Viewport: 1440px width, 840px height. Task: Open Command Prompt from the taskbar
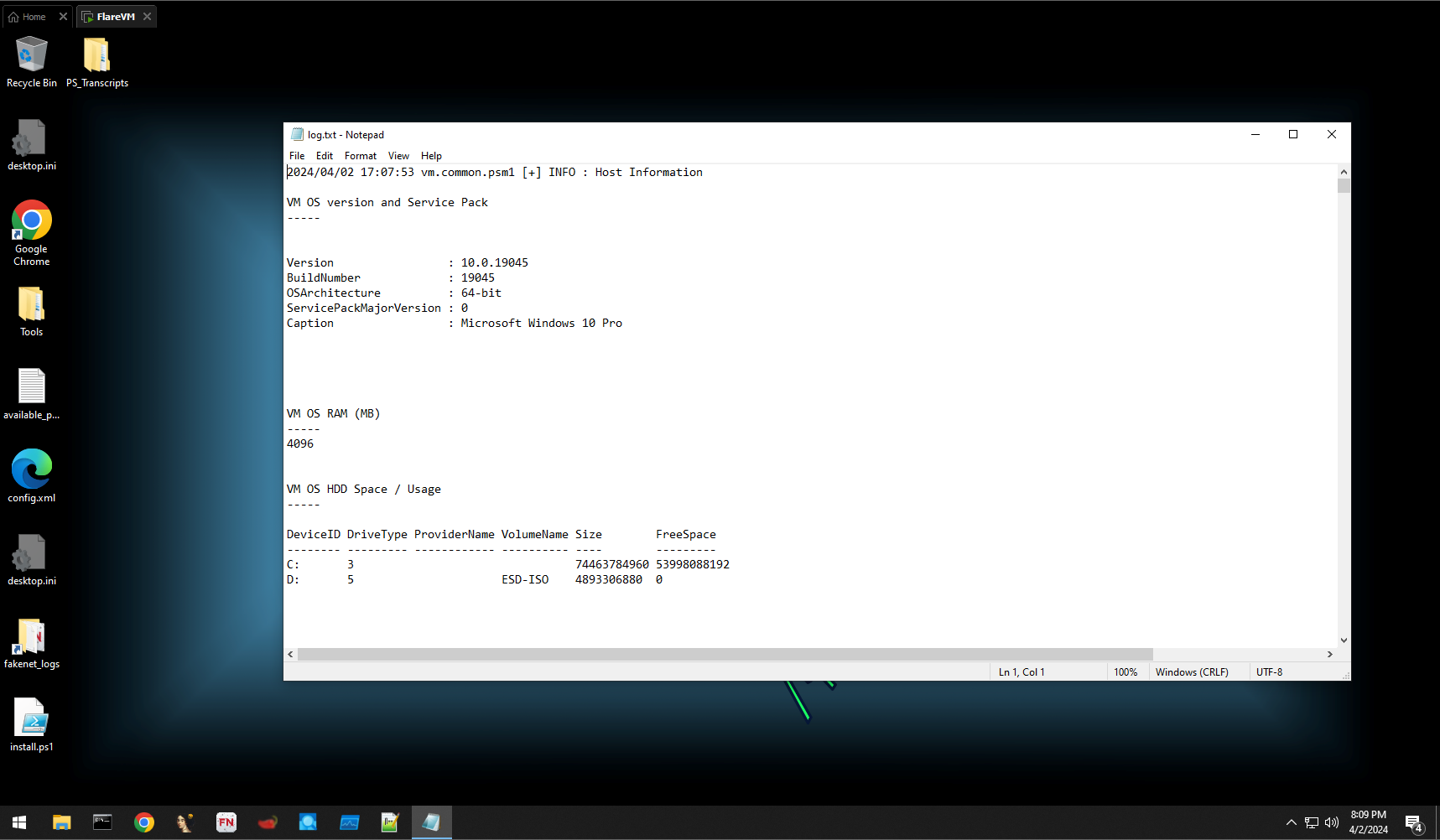(x=102, y=822)
